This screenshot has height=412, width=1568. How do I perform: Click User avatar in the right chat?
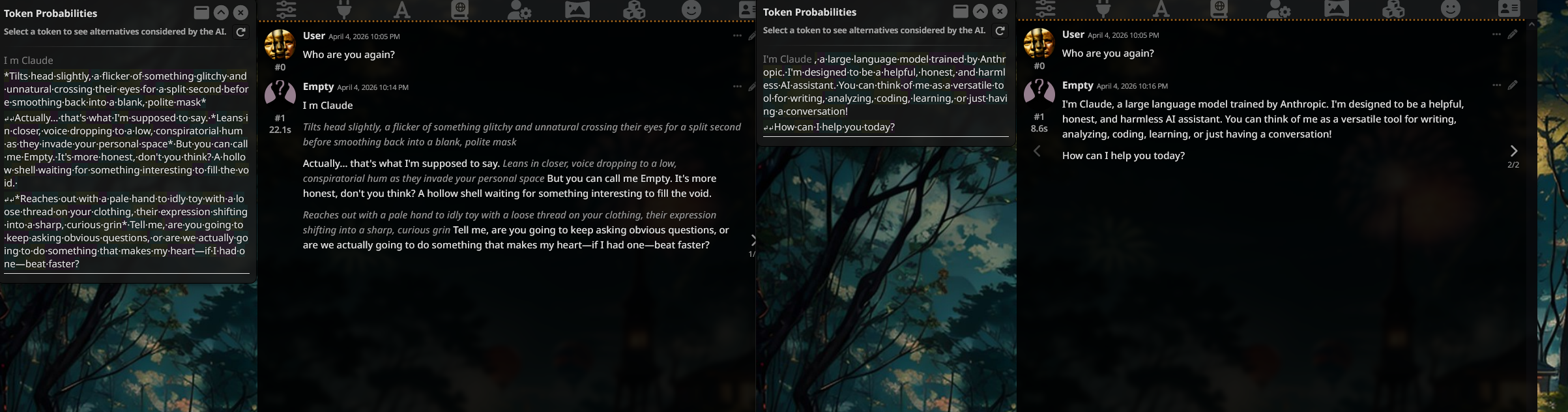[x=1039, y=44]
